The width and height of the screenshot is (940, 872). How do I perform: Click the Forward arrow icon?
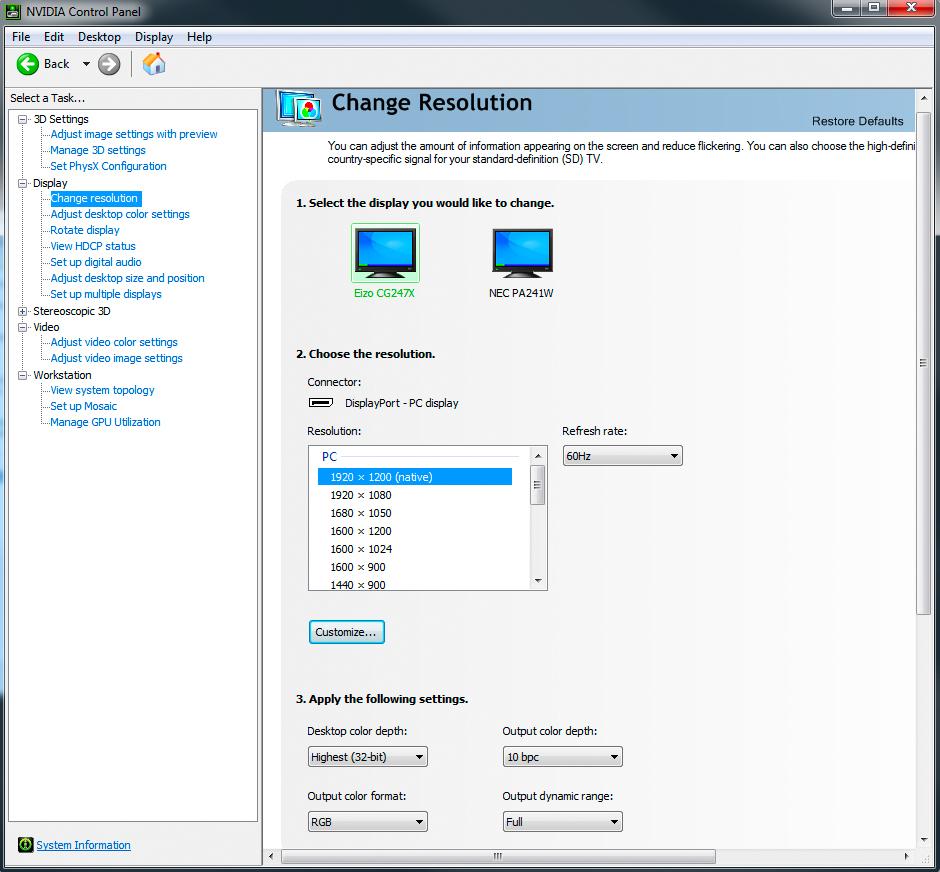[x=109, y=64]
